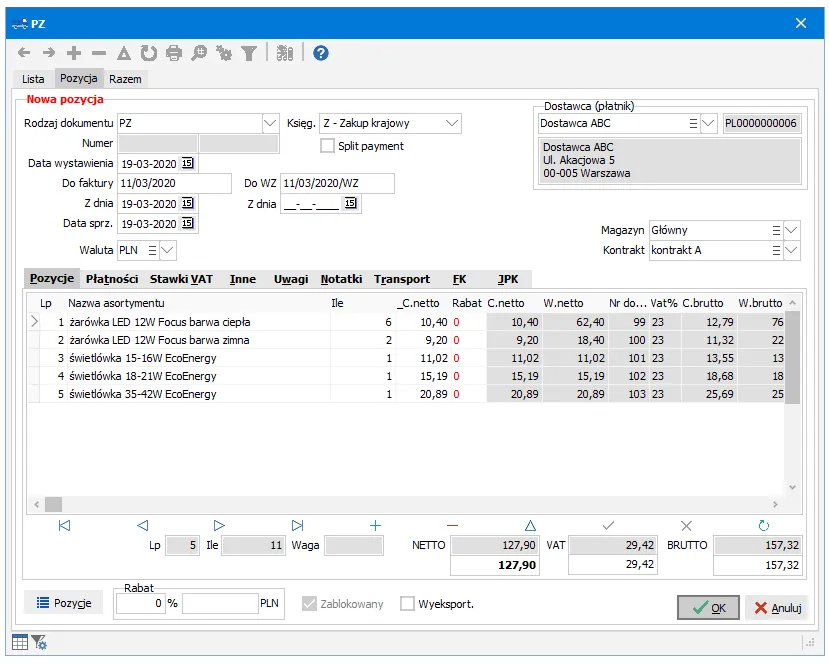This screenshot has width=829, height=665.
Task: Click red minus to delete position
Action: (453, 525)
